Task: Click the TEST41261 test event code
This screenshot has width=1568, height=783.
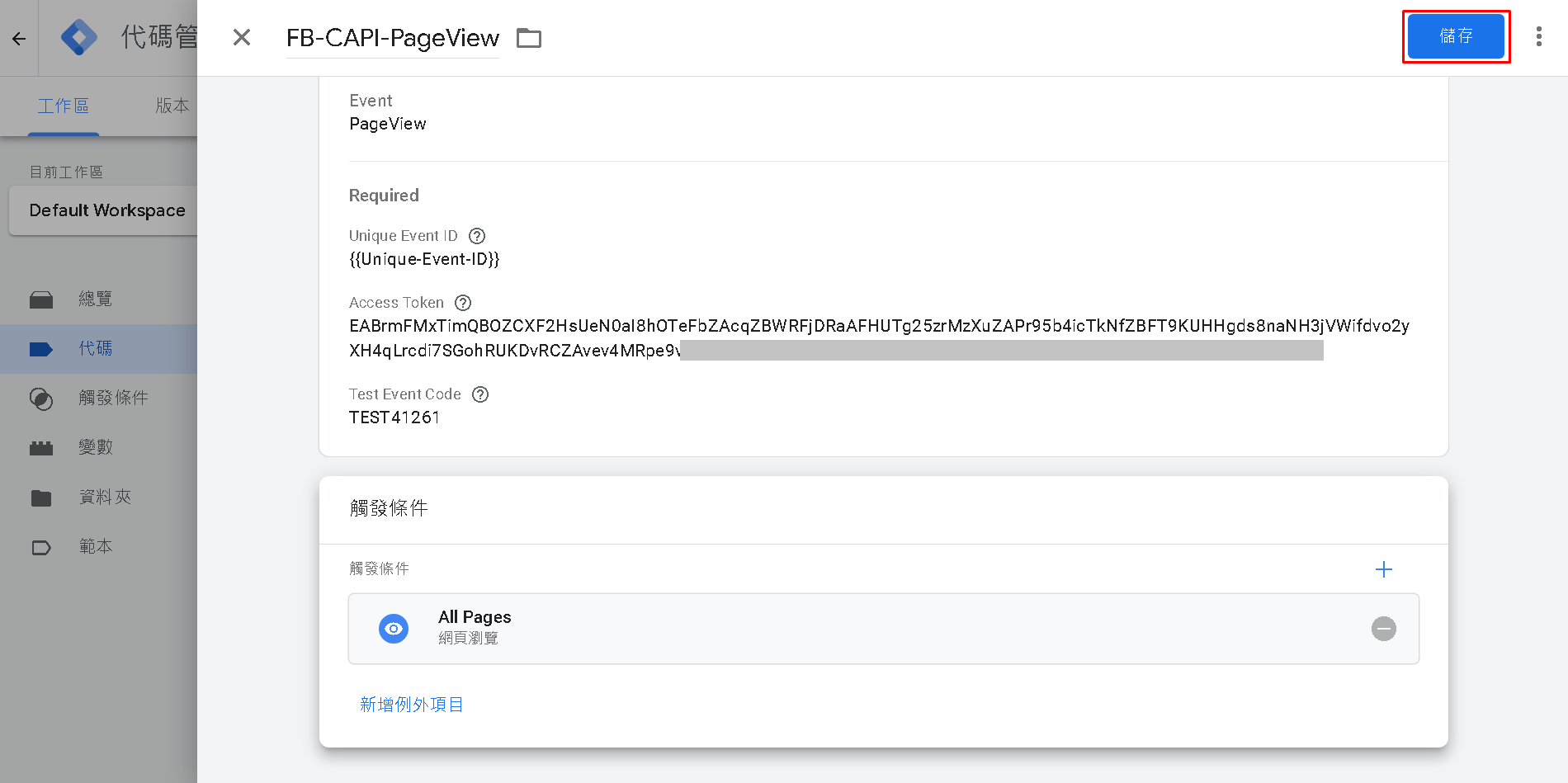Action: click(394, 417)
